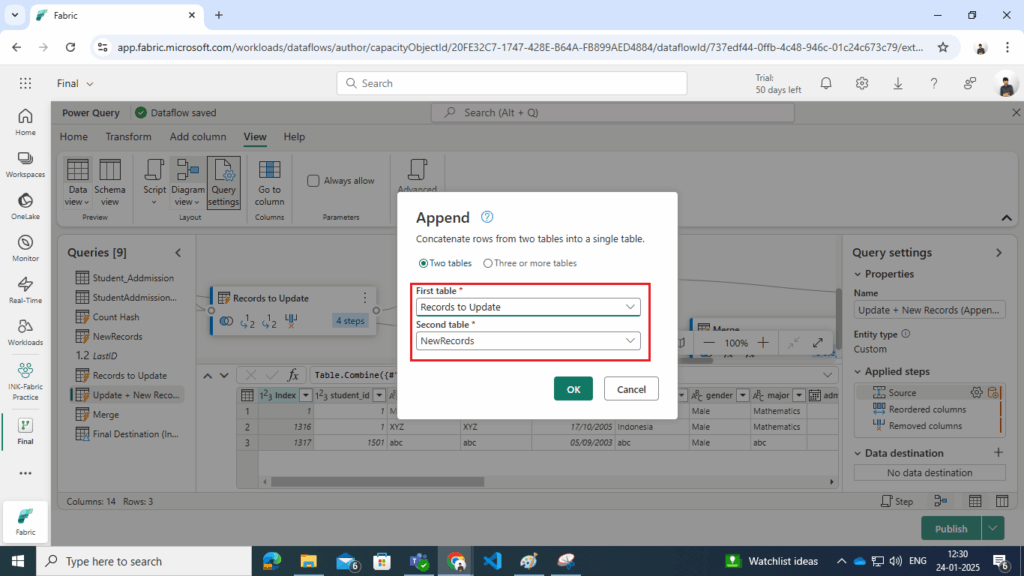Select the View ribbon tab
Viewport: 1024px width, 576px height.
point(255,136)
